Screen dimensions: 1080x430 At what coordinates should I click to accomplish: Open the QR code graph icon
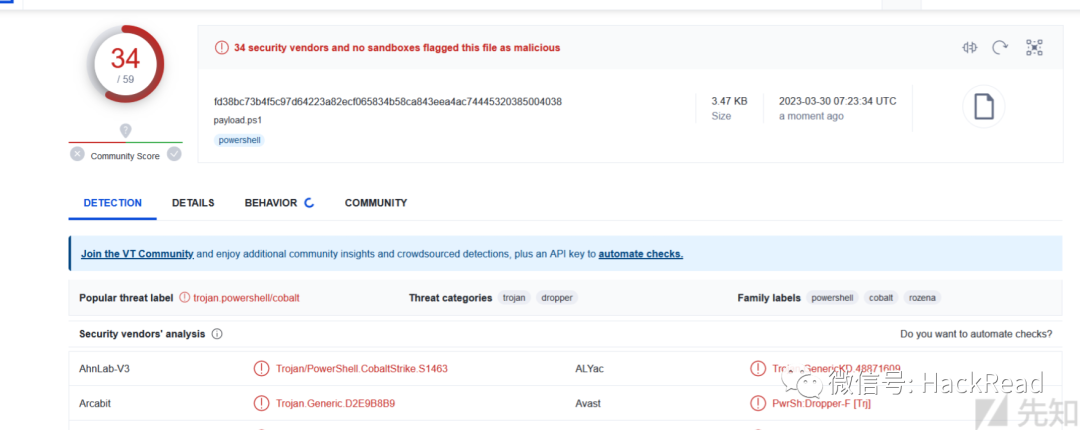point(1035,48)
